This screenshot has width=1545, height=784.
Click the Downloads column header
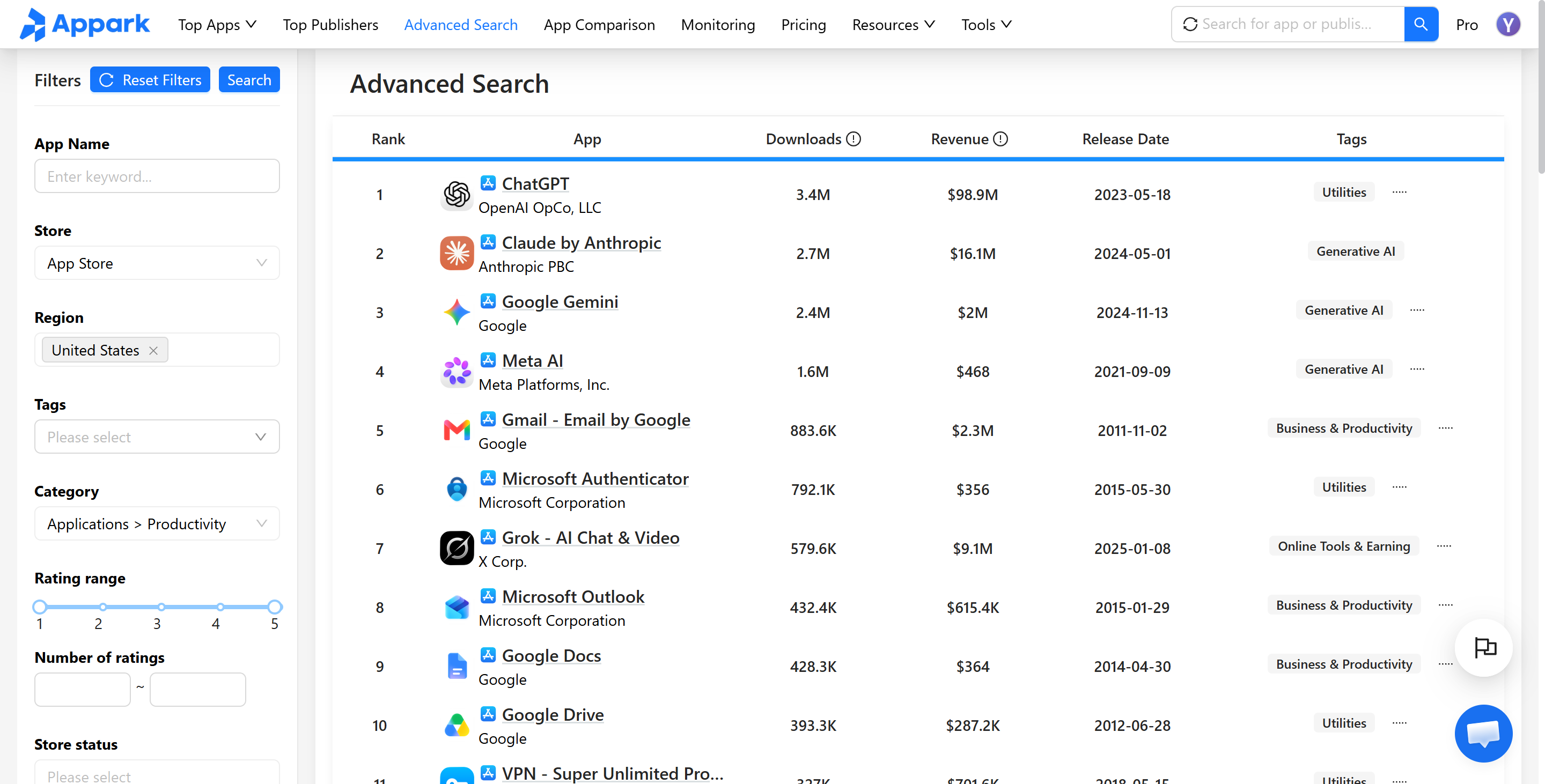[x=804, y=139]
